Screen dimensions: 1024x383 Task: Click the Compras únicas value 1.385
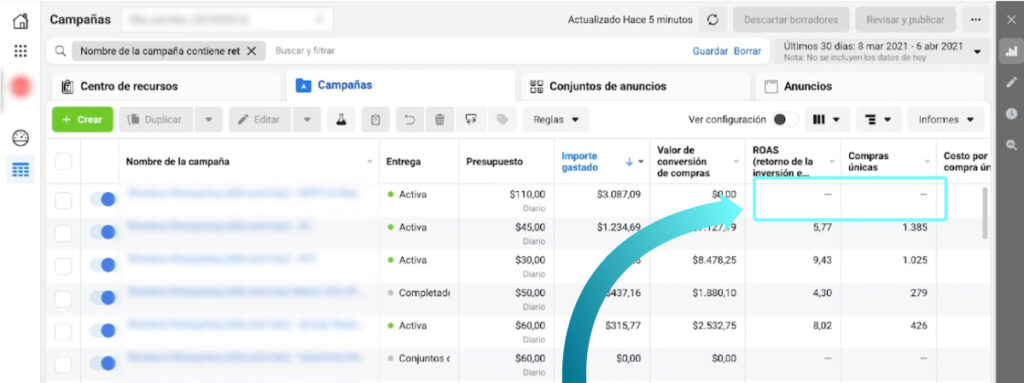coord(914,227)
